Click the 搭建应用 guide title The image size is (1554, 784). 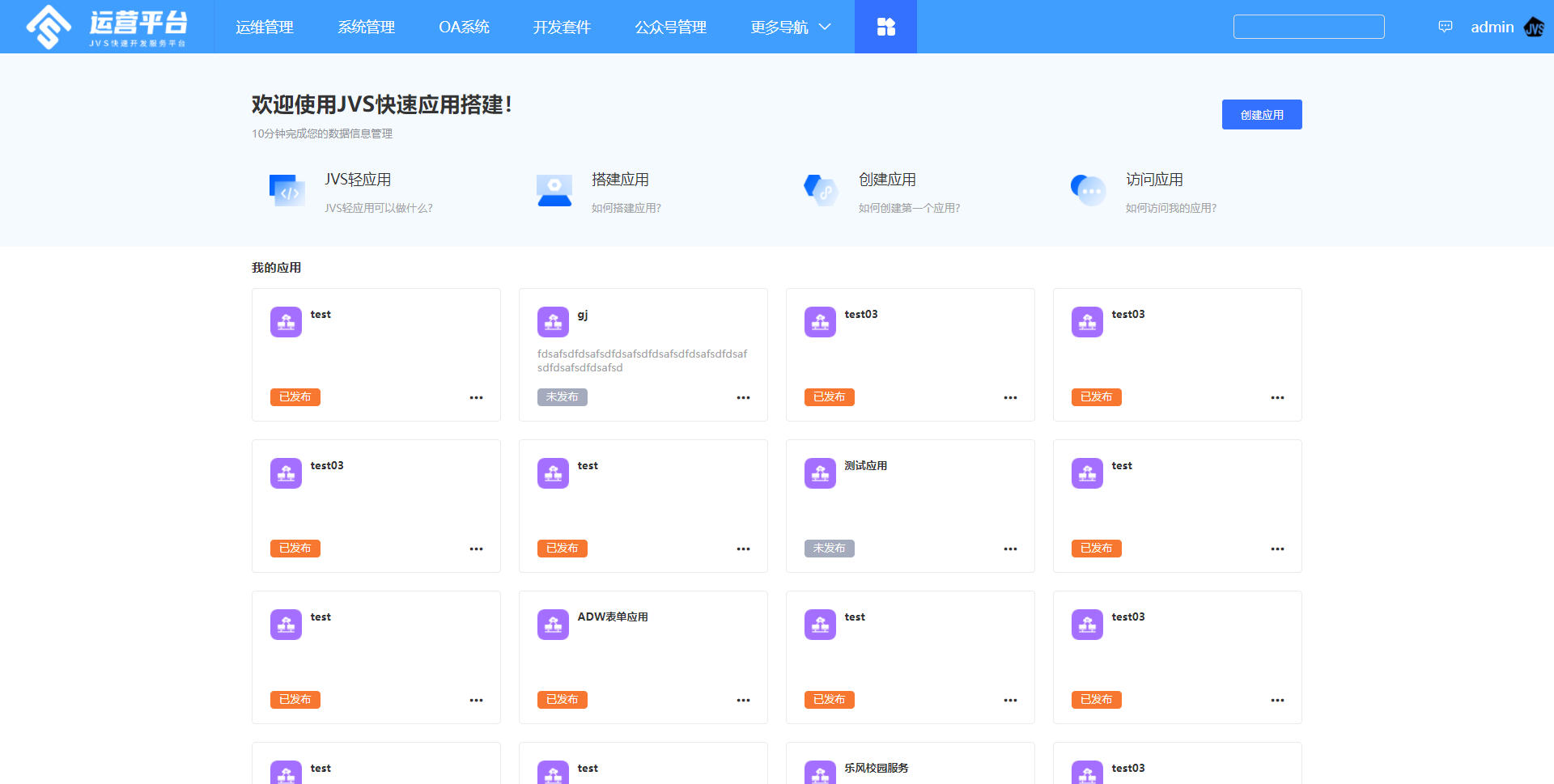tap(620, 180)
